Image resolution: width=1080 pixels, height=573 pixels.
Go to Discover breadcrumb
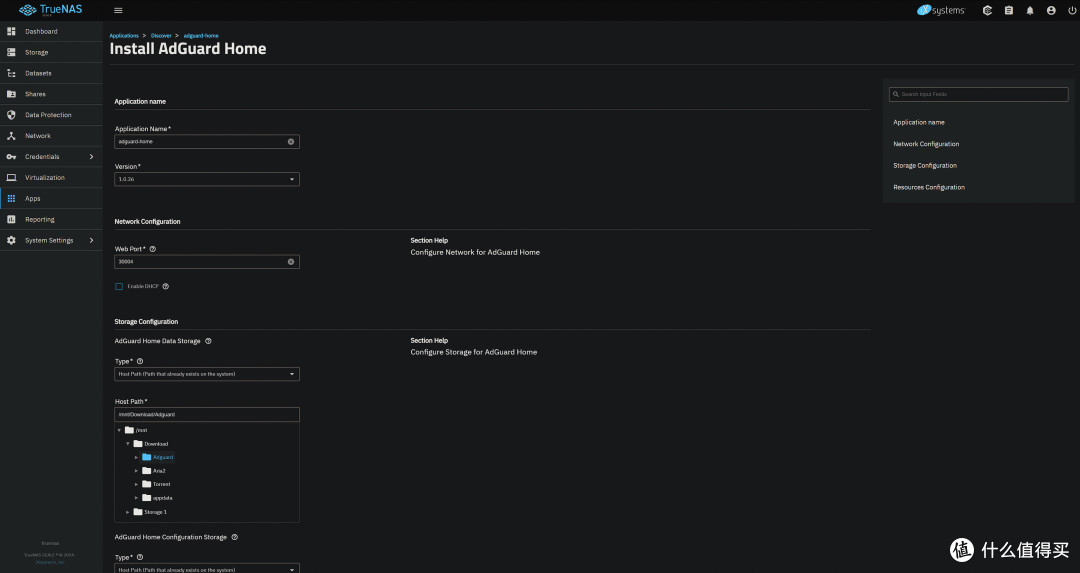[x=161, y=36]
